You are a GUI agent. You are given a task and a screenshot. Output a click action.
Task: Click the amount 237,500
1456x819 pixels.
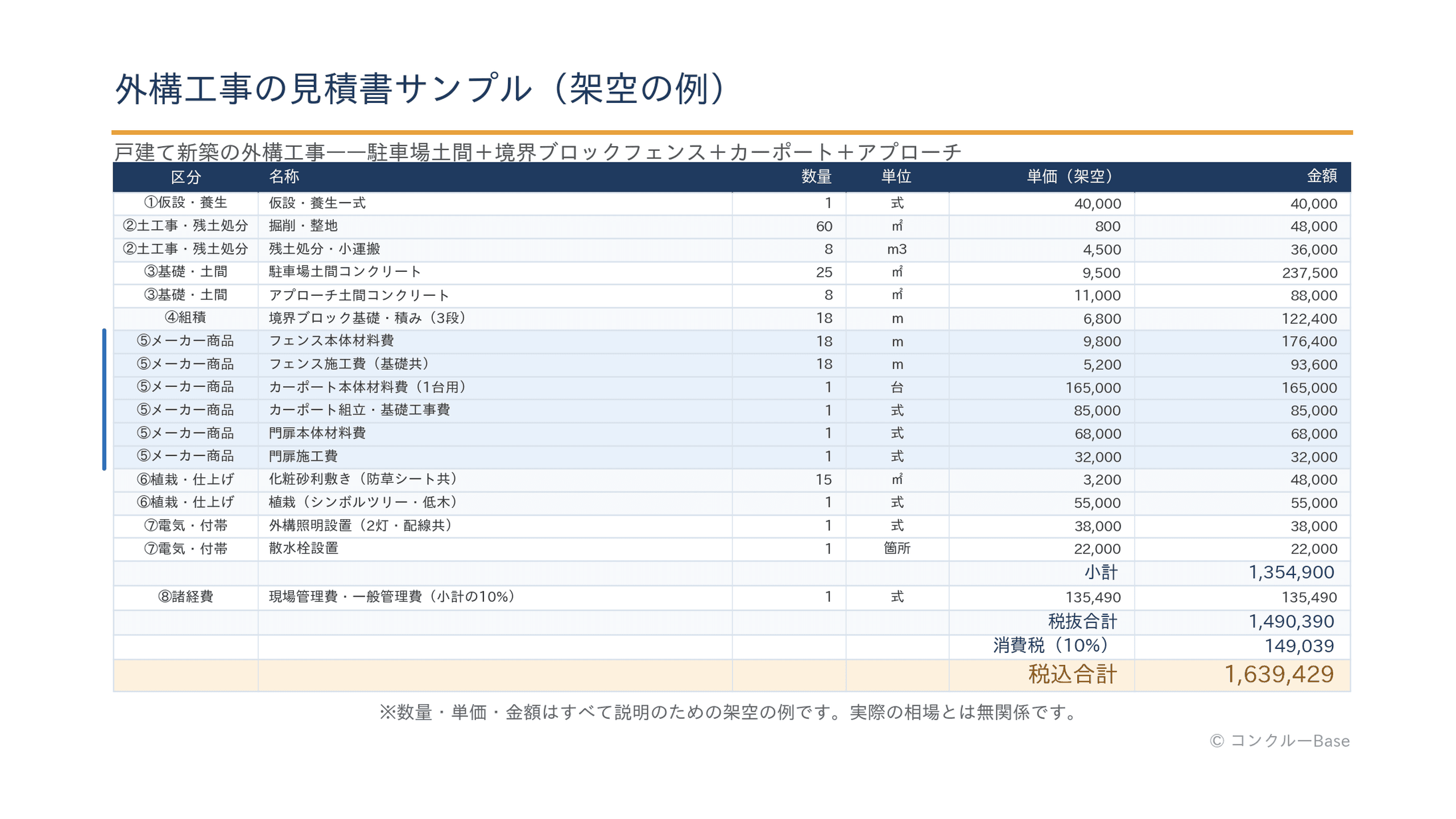pyautogui.click(x=1309, y=273)
